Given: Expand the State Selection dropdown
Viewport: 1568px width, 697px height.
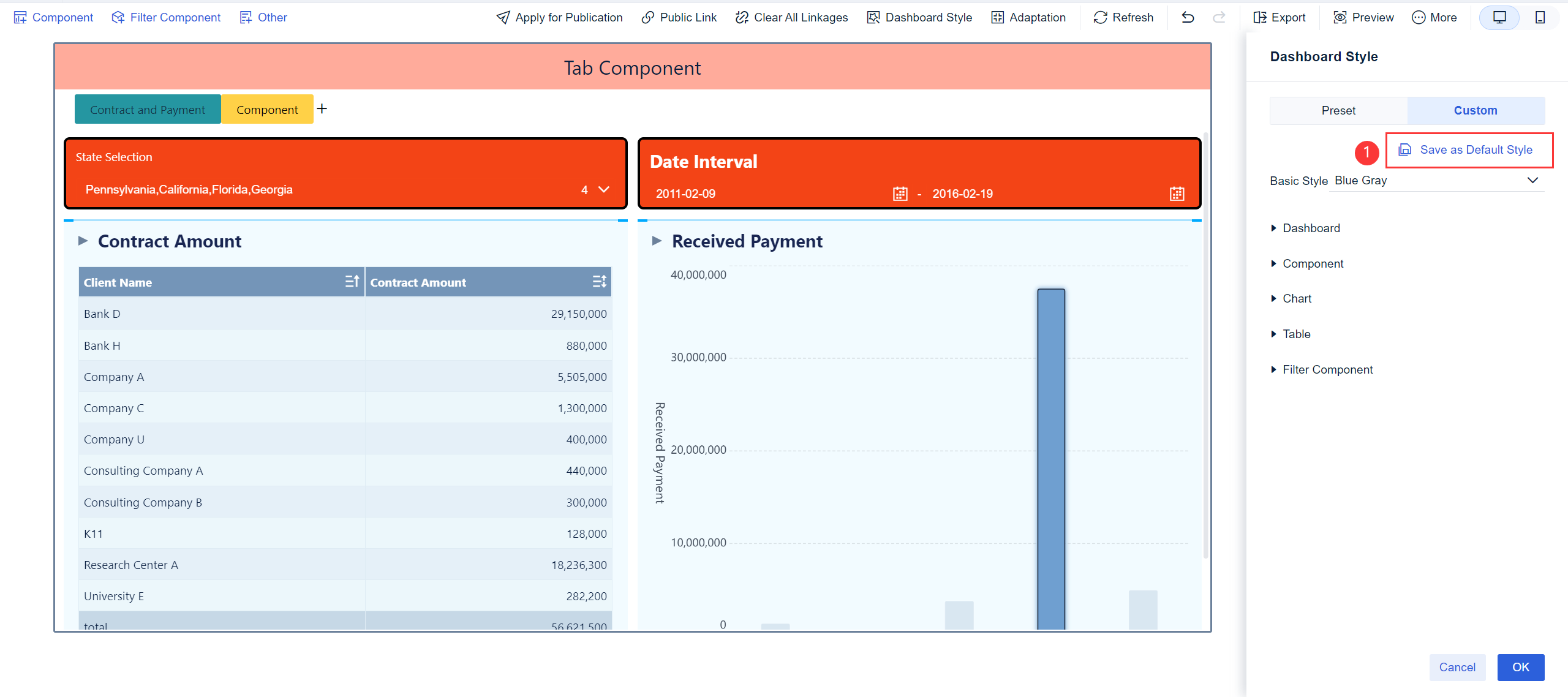Looking at the screenshot, I should click(603, 190).
